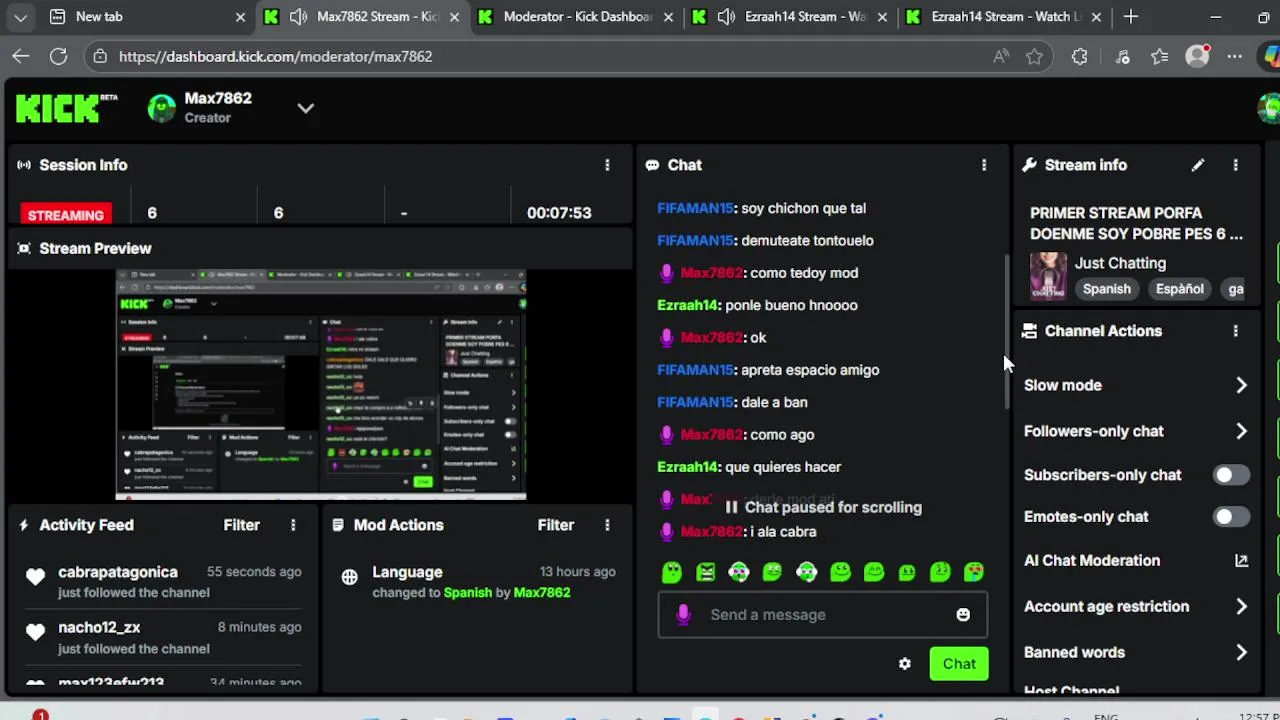The width and height of the screenshot is (1280, 720).
Task: Open browser Favorites list icon
Action: click(1159, 57)
